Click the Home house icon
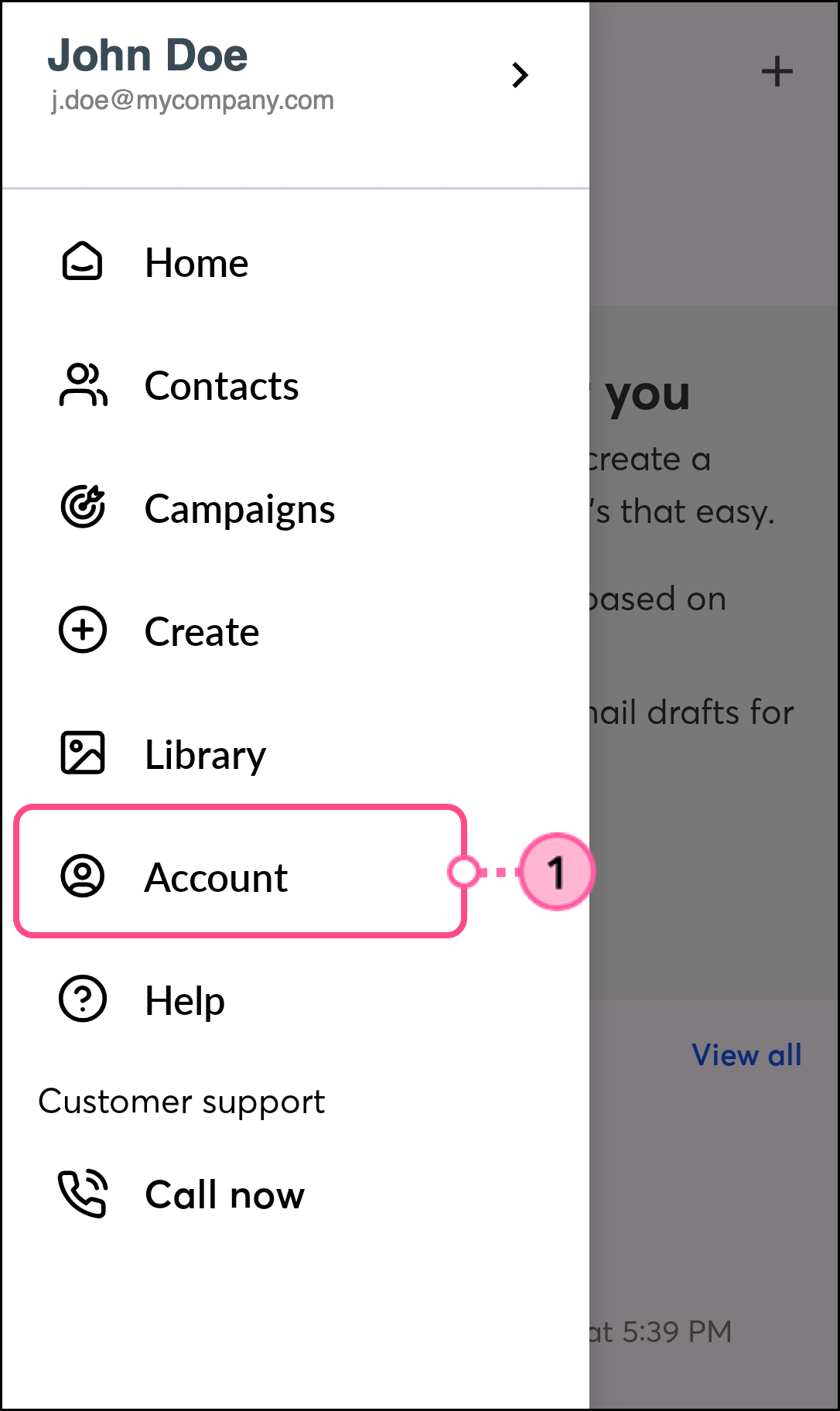The width and height of the screenshot is (840, 1411). click(x=82, y=261)
